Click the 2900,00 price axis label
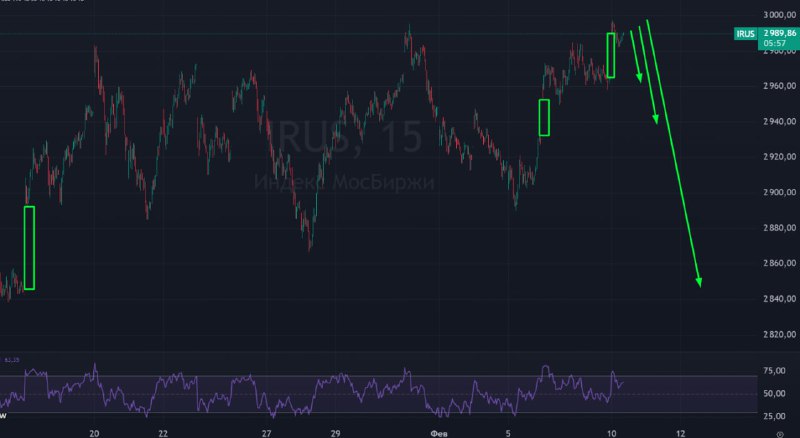 click(780, 192)
